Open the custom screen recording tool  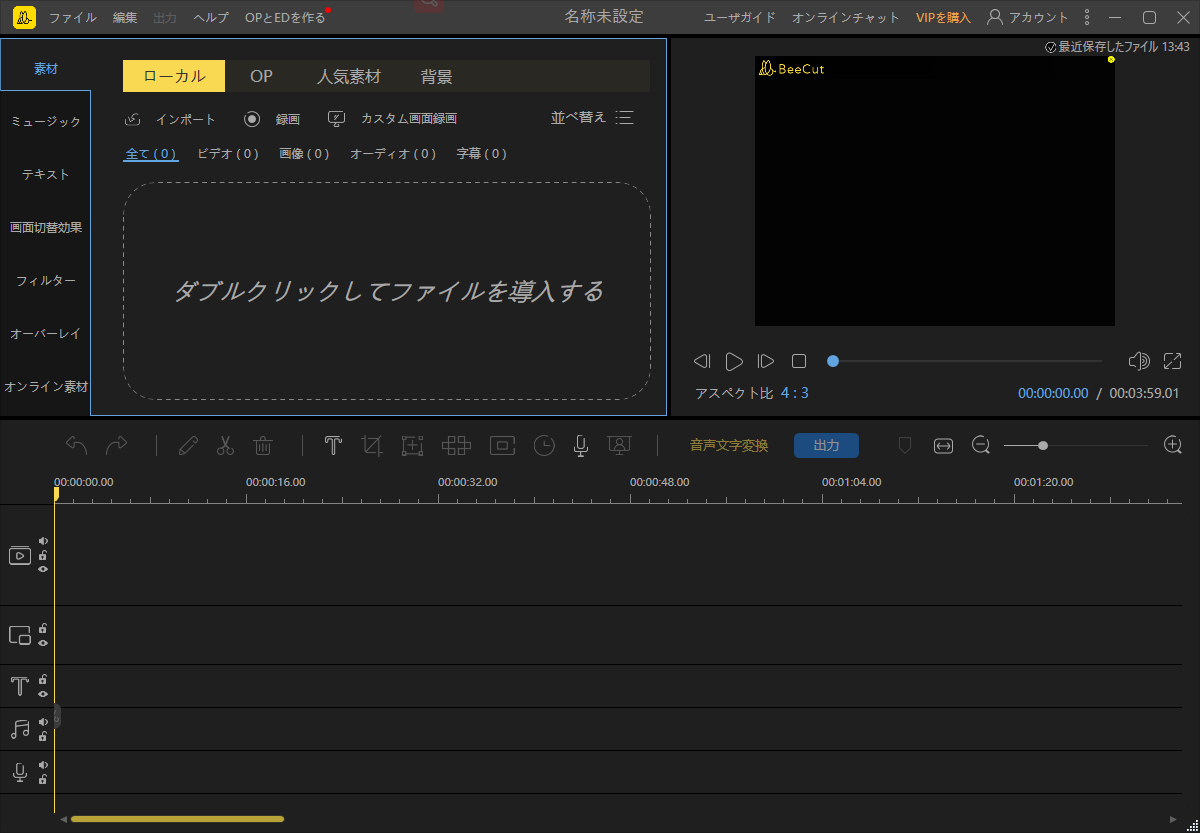[x=394, y=118]
